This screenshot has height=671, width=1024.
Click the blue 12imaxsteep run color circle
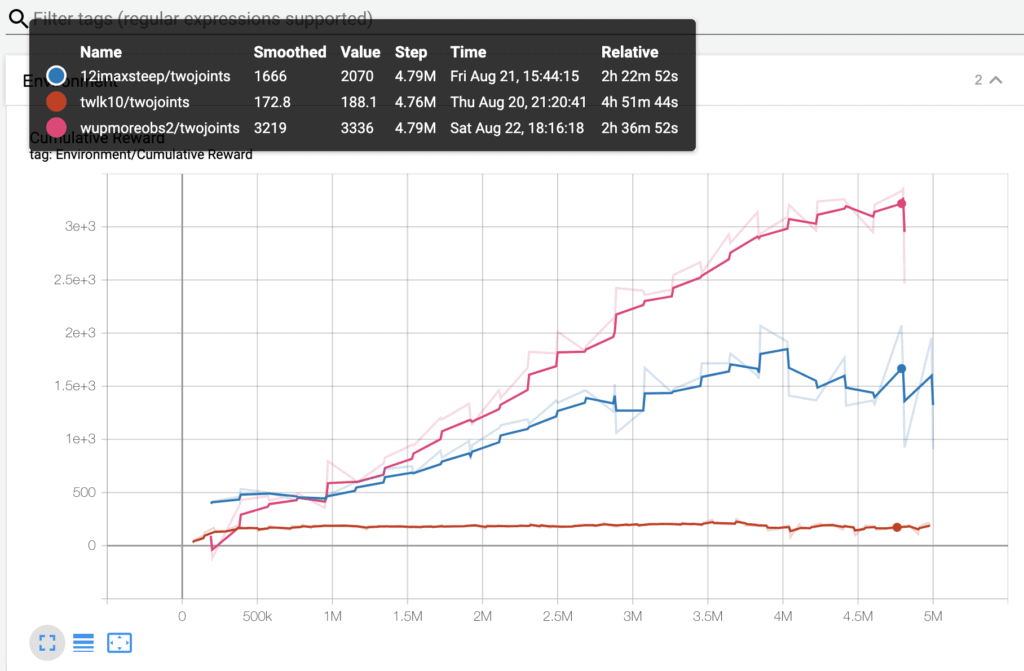pyautogui.click(x=56, y=76)
